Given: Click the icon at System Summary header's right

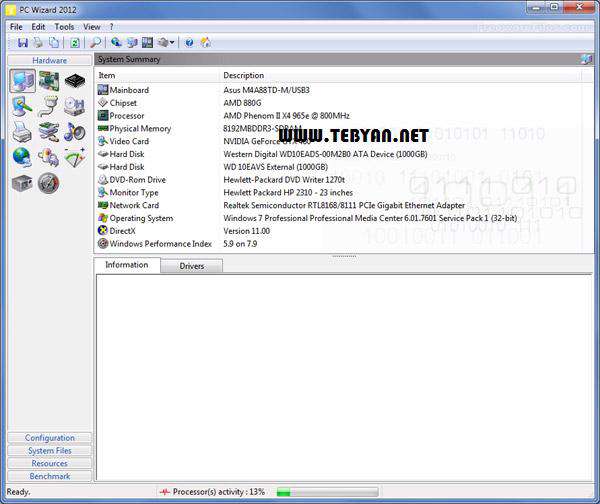Looking at the screenshot, I should click(x=586, y=59).
